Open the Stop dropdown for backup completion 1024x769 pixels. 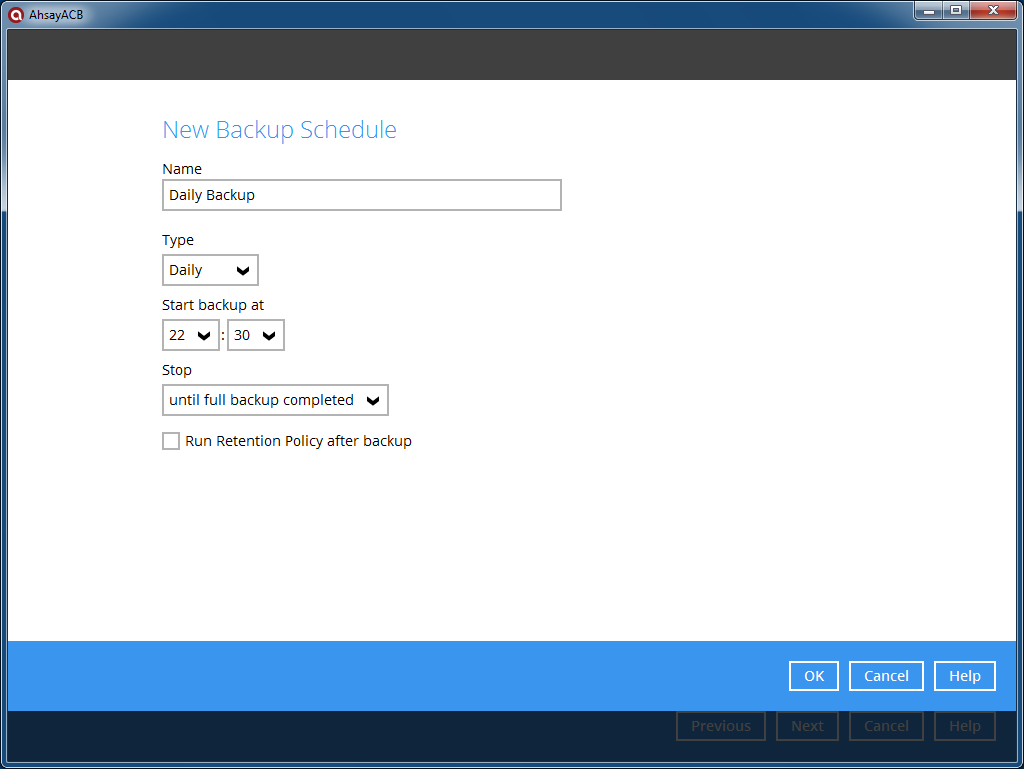coord(275,400)
